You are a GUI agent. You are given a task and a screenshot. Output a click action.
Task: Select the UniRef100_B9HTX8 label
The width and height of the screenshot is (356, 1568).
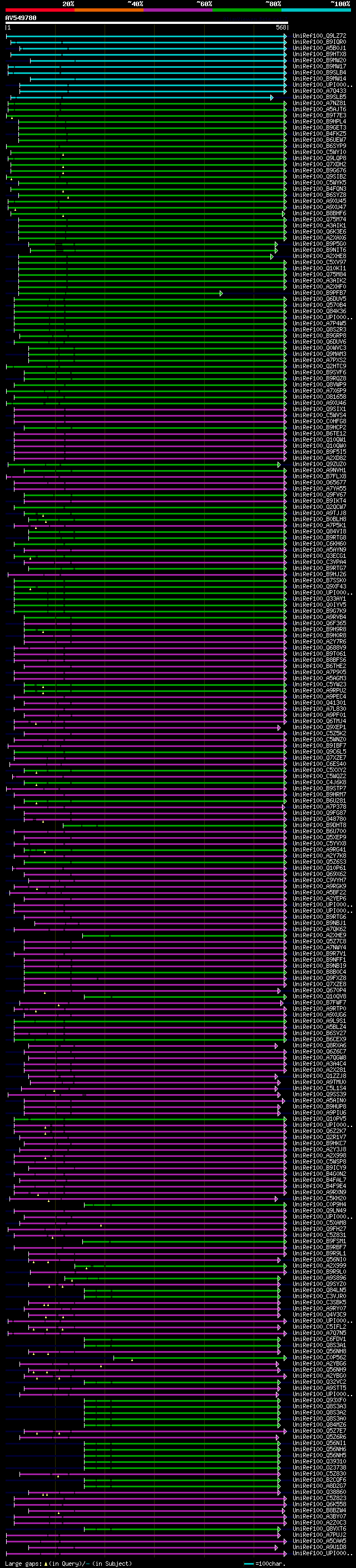[319, 54]
